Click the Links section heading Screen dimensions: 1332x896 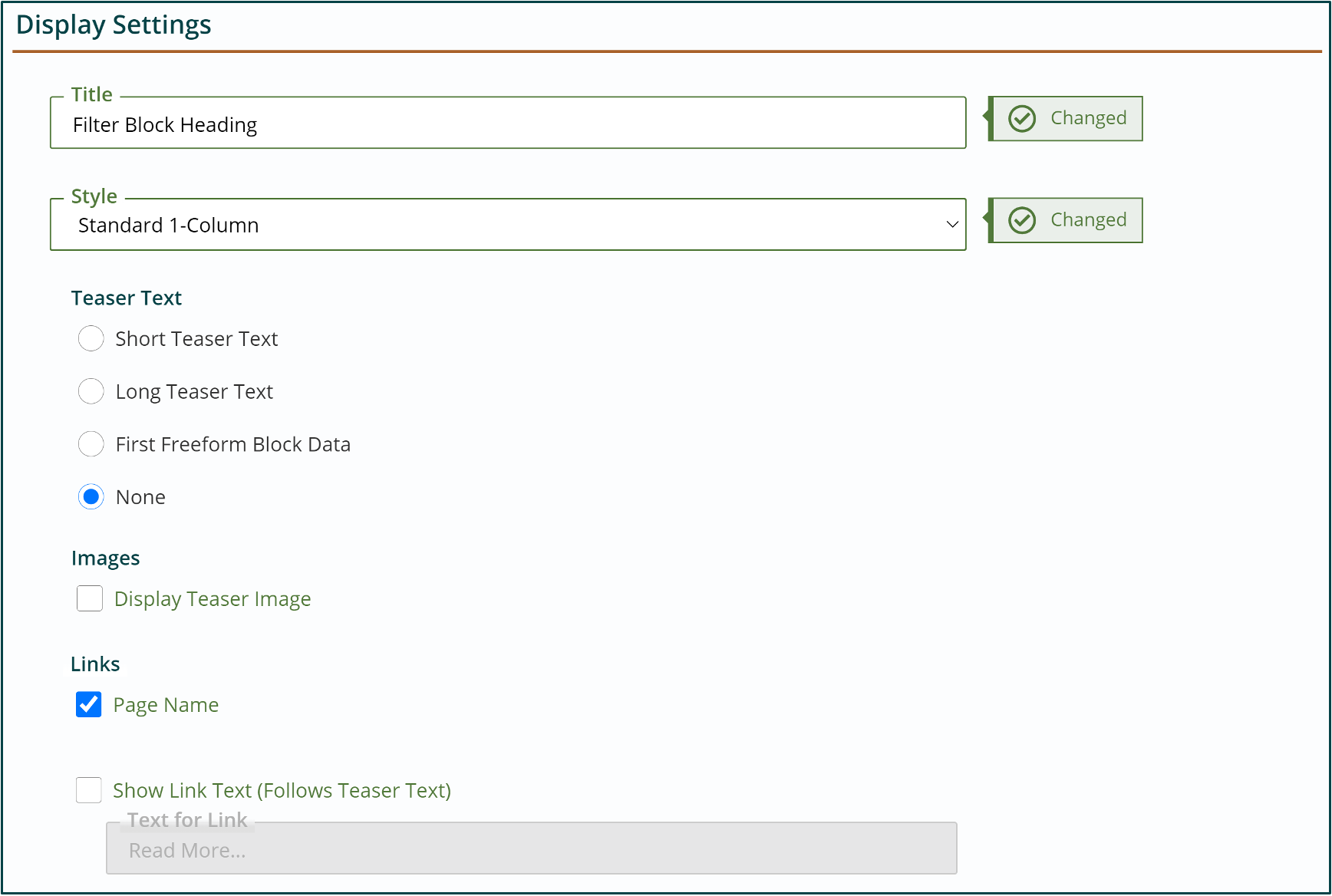pos(95,664)
